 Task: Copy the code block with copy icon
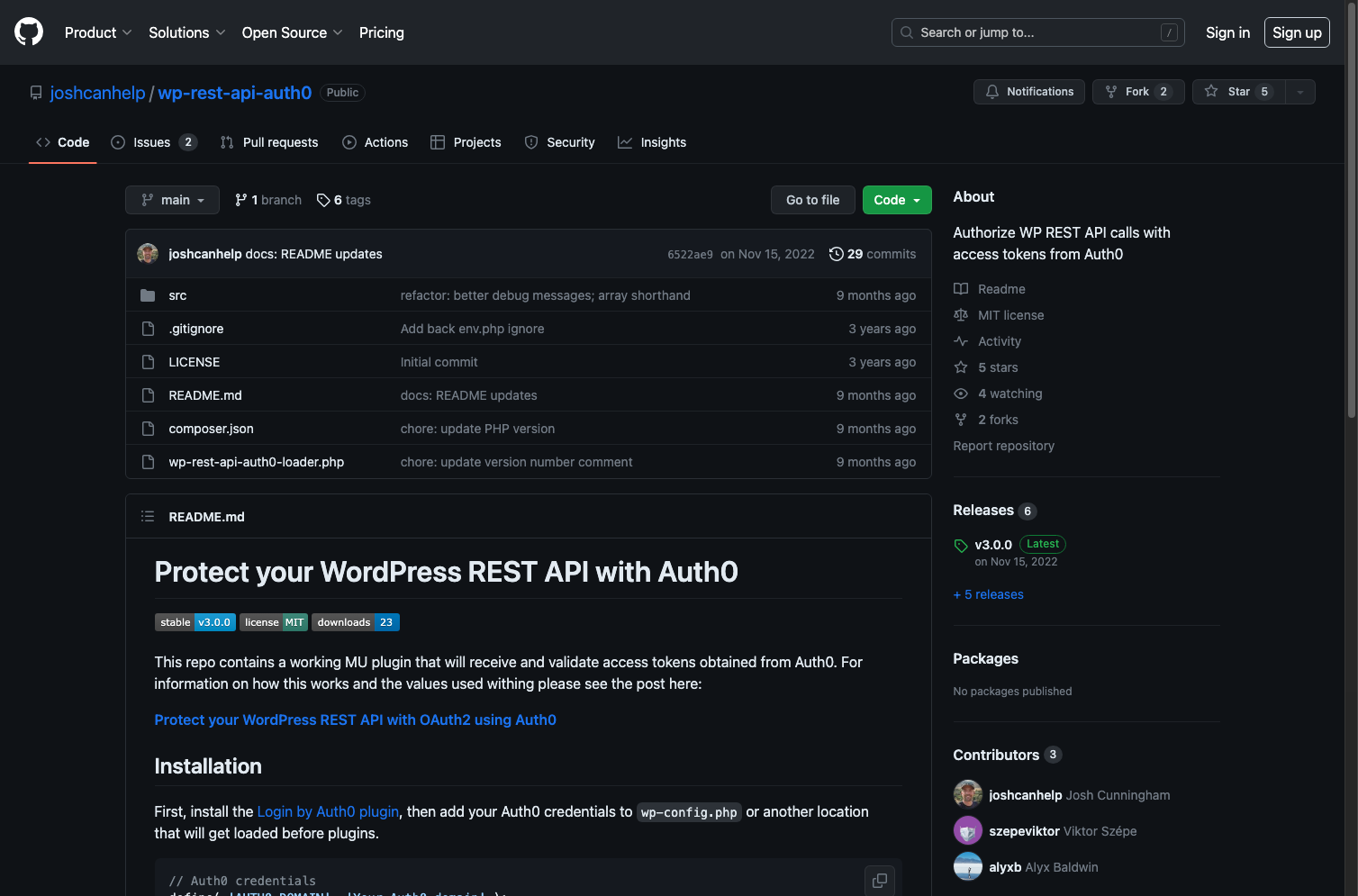(880, 880)
